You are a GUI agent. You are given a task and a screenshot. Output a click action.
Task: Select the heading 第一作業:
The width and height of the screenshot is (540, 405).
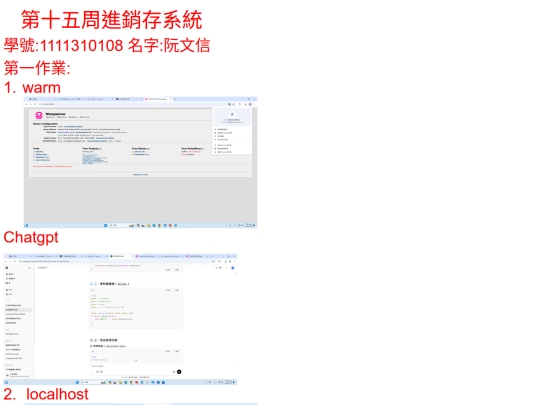pyautogui.click(x=37, y=68)
